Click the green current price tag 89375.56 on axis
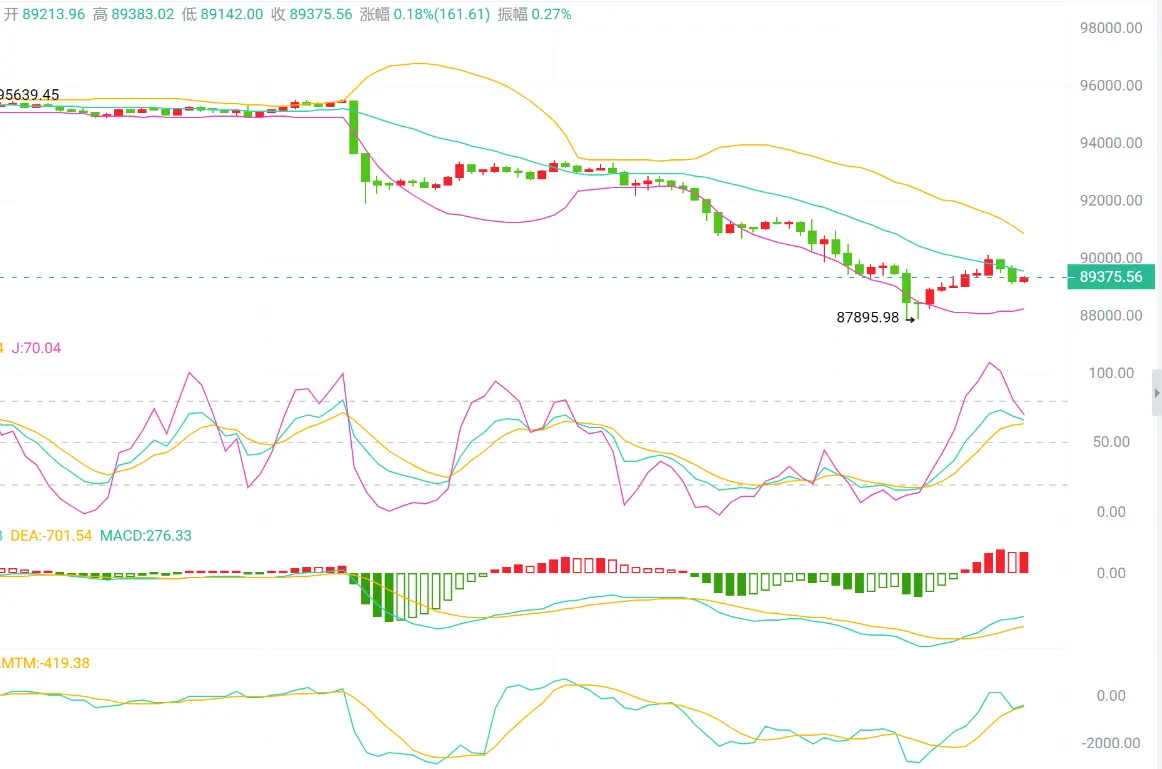The height and width of the screenshot is (769, 1162). tap(1110, 277)
